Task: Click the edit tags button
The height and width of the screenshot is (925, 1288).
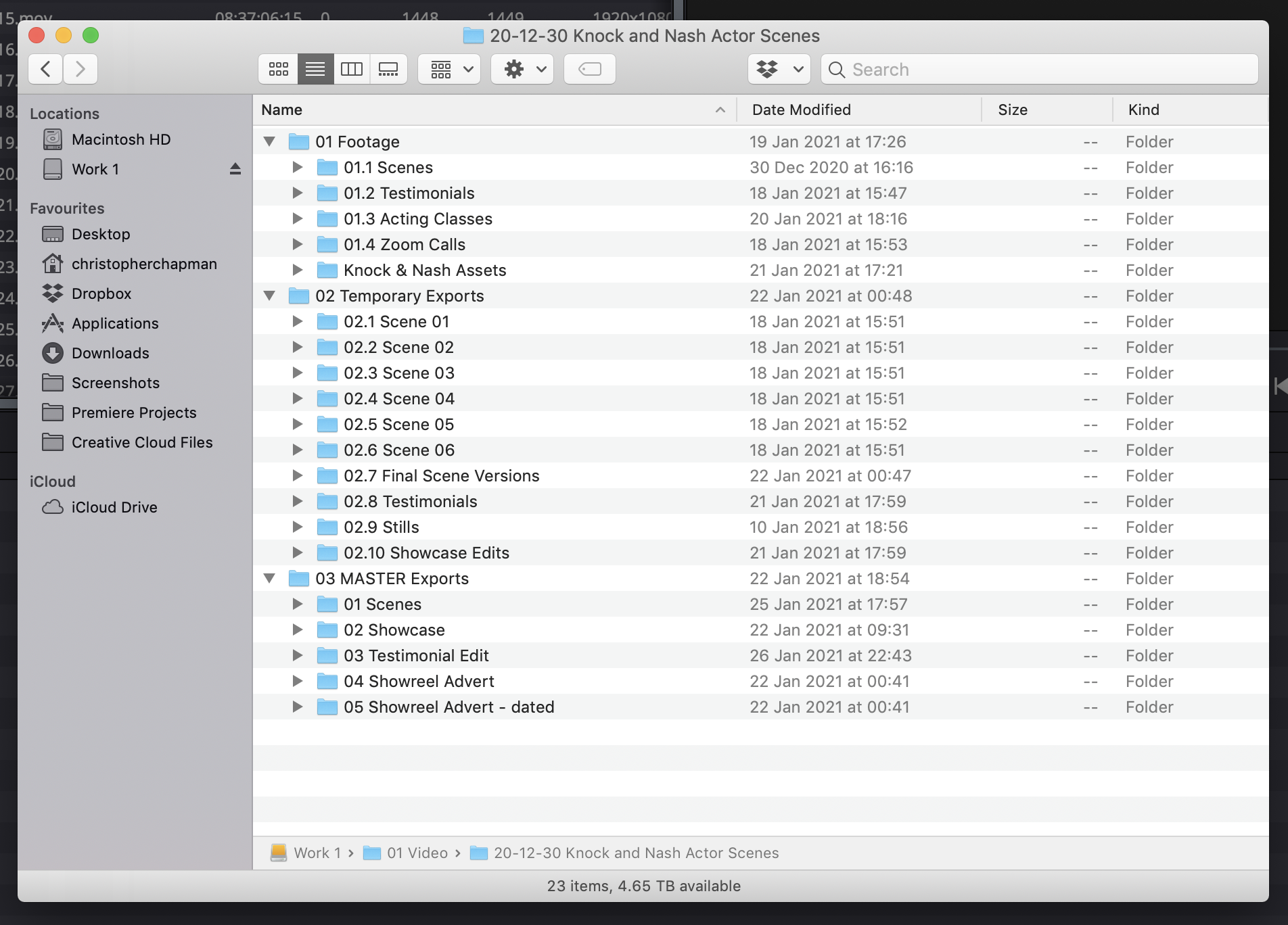Action: [x=590, y=69]
